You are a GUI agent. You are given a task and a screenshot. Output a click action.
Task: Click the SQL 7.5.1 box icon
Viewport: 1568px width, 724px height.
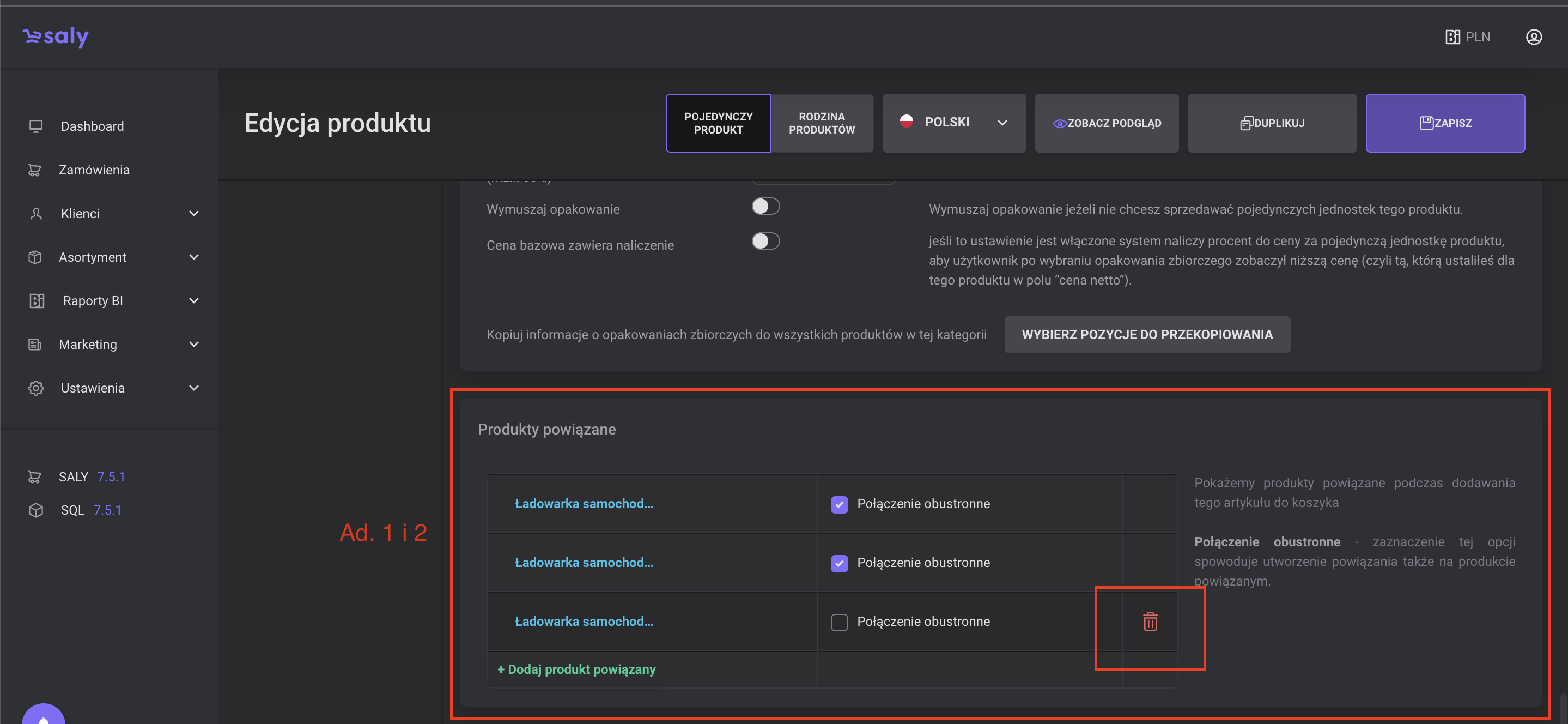36,510
